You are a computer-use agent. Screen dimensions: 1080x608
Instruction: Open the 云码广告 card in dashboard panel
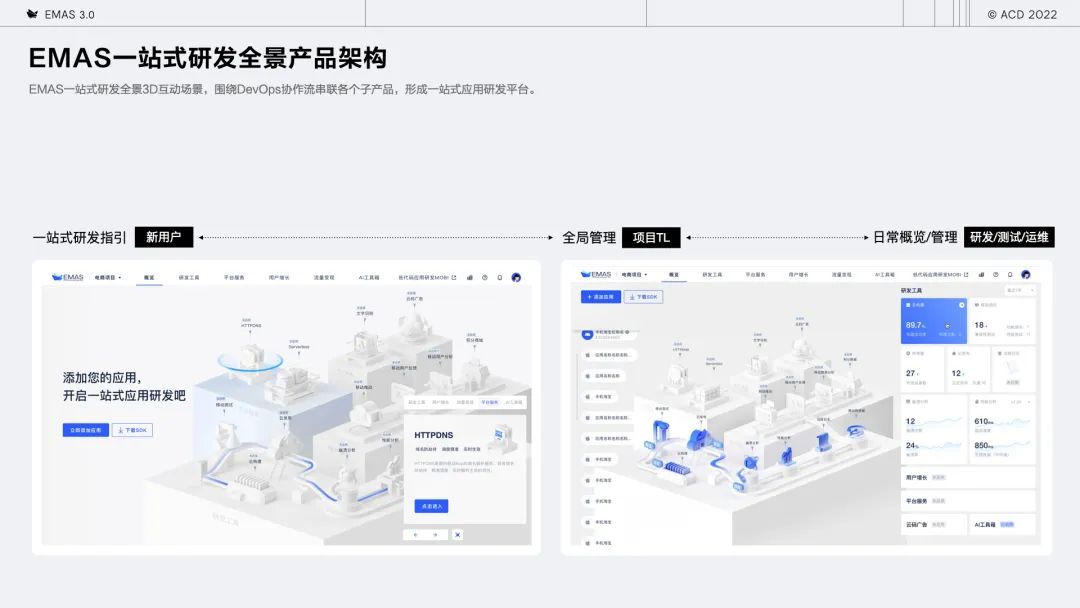(933, 524)
